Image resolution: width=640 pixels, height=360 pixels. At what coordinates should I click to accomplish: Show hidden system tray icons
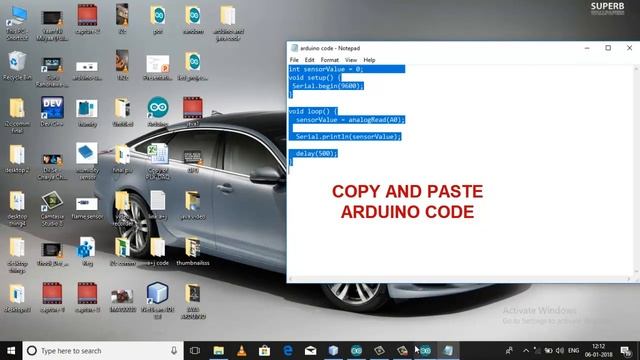pos(526,351)
